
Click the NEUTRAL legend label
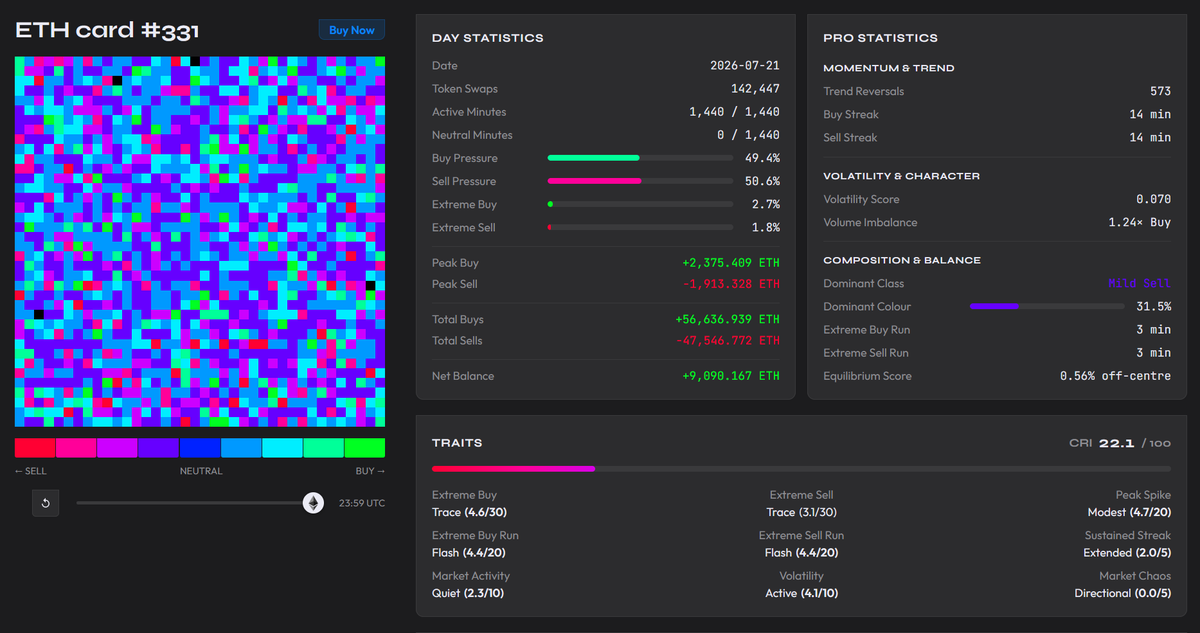tap(201, 471)
